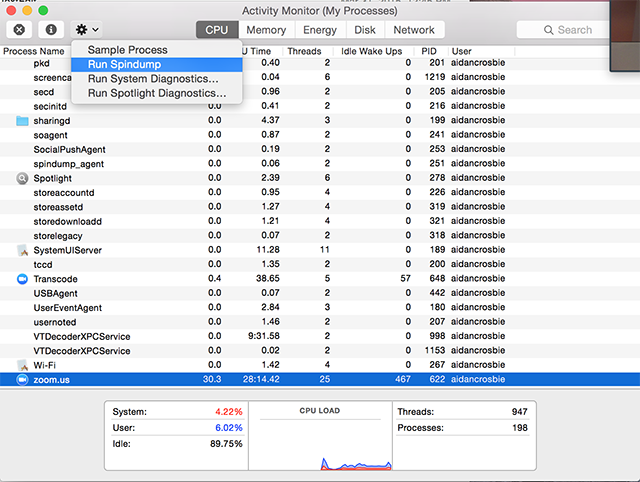Select the secinitd process row

(x=320, y=106)
